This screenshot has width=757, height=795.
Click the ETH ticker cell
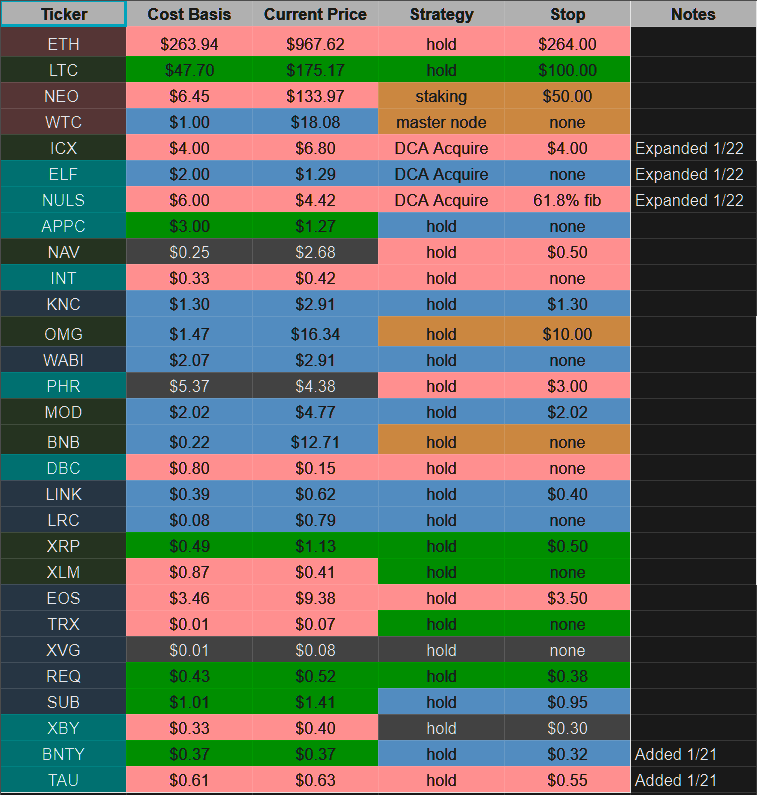coord(64,44)
